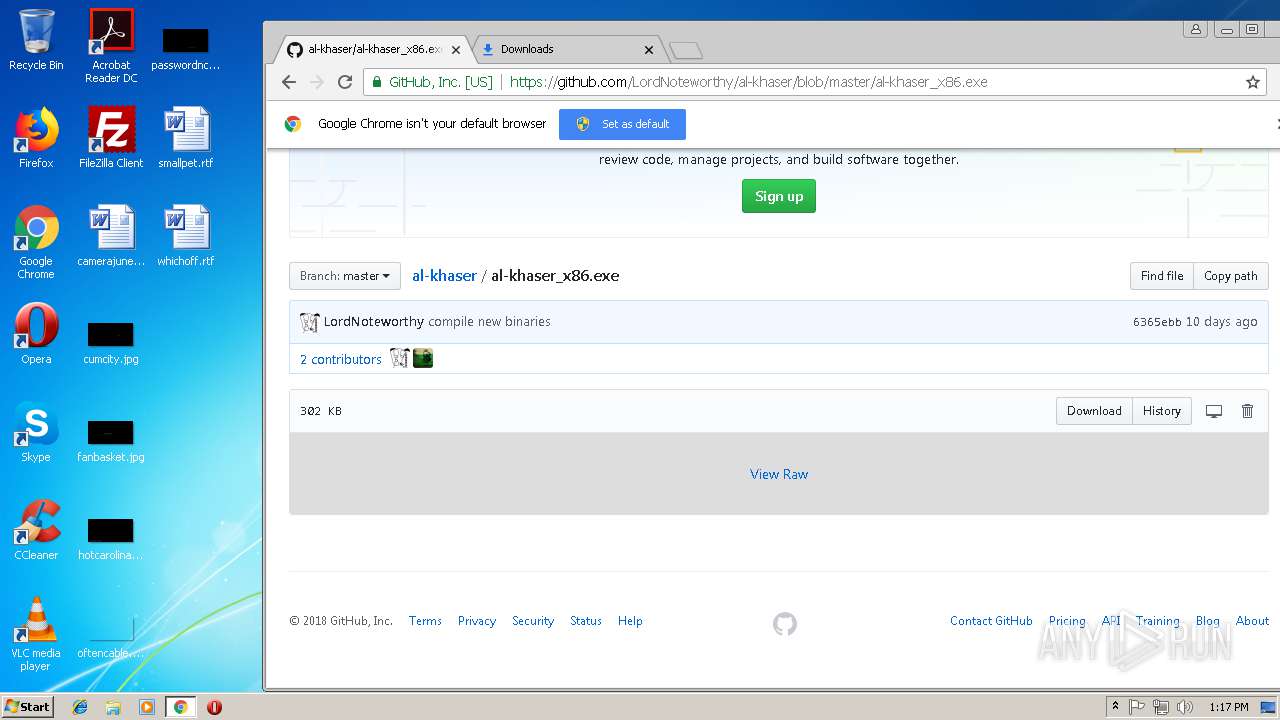Image resolution: width=1280 pixels, height=720 pixels.
Task: Click taskbar clock 1:17 PM
Action: click(x=1229, y=707)
